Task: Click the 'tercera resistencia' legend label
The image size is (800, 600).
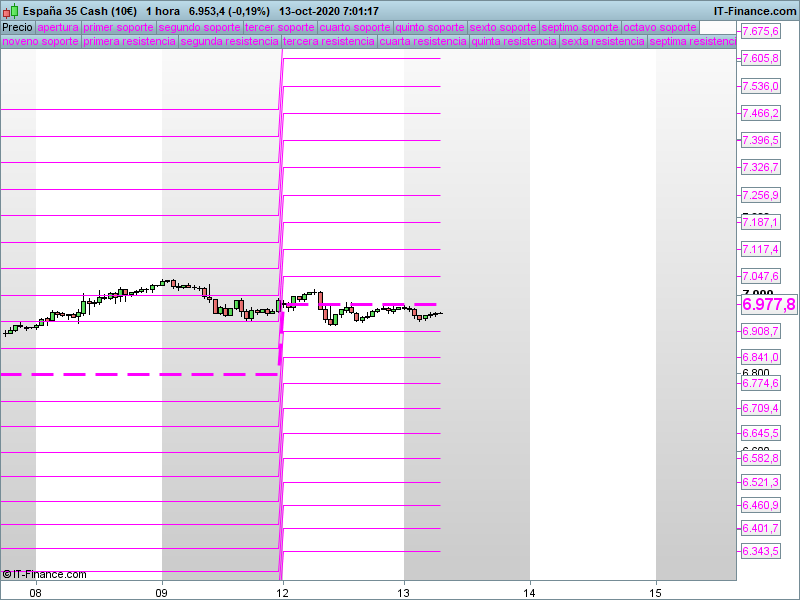Action: coord(328,42)
